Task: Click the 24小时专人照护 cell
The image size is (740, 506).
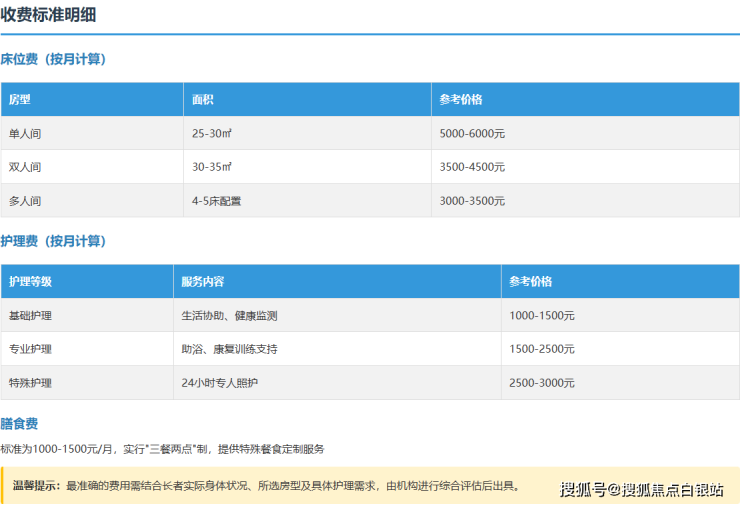Action: pyautogui.click(x=220, y=383)
